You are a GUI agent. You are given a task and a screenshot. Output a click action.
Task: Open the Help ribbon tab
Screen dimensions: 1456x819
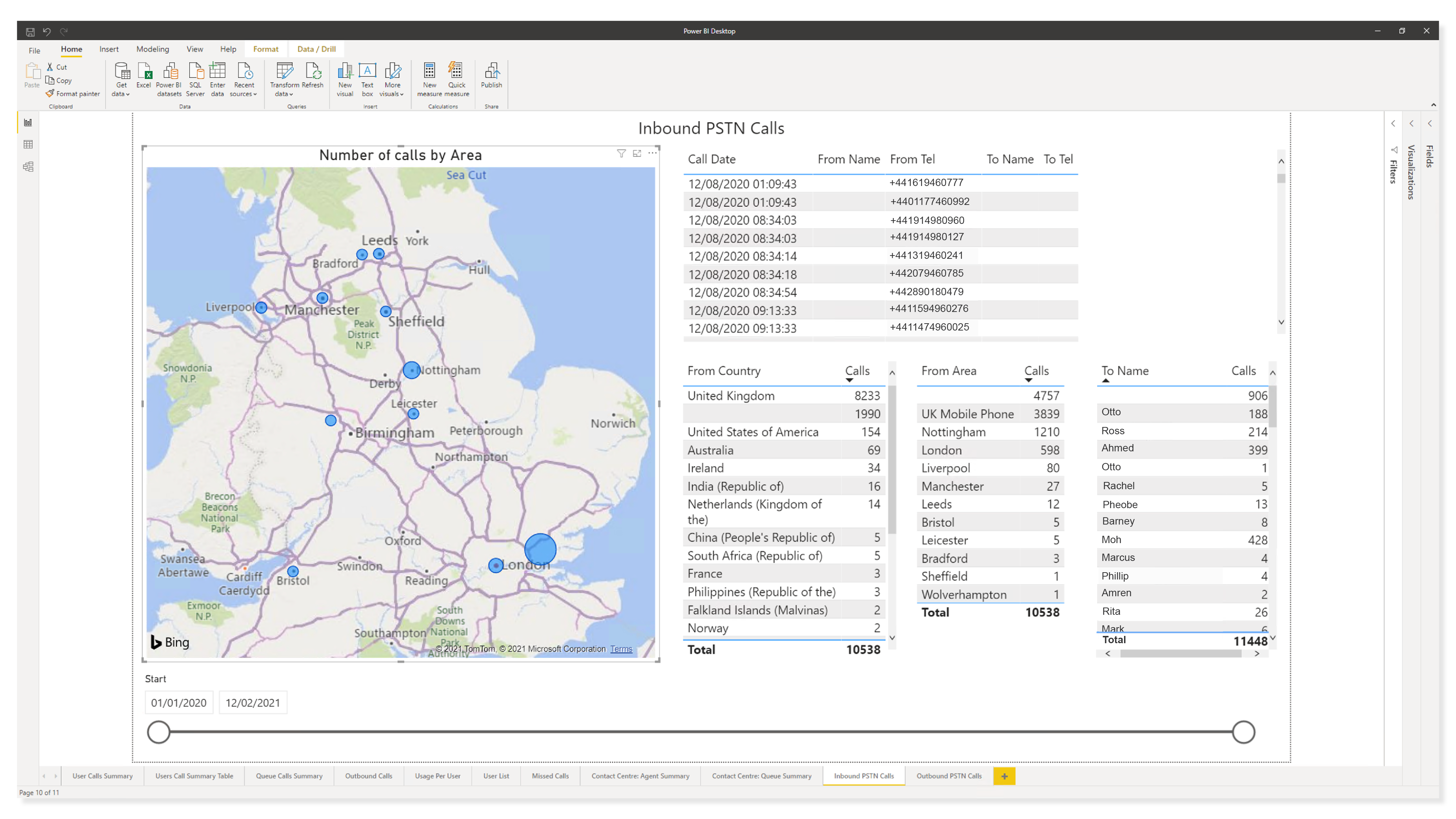coord(228,49)
